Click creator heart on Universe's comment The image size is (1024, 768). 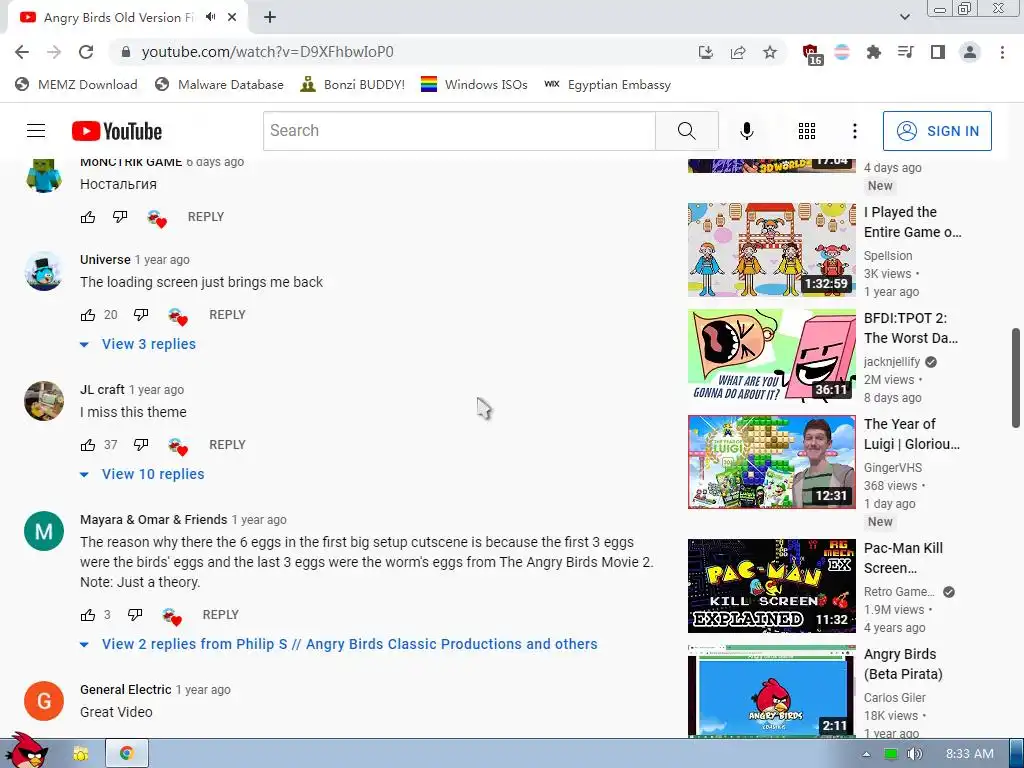coord(178,316)
